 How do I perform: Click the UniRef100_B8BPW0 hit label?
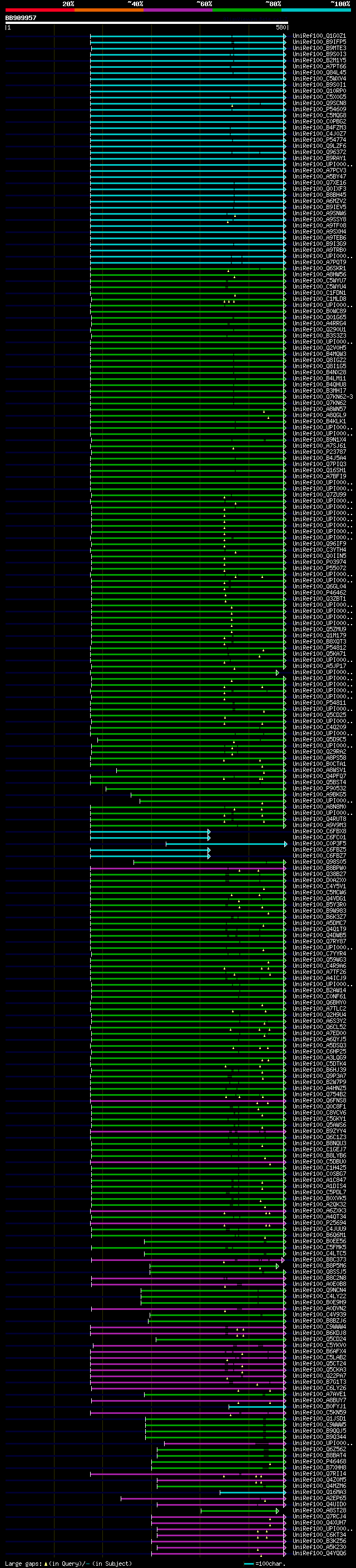pyautogui.click(x=319, y=868)
